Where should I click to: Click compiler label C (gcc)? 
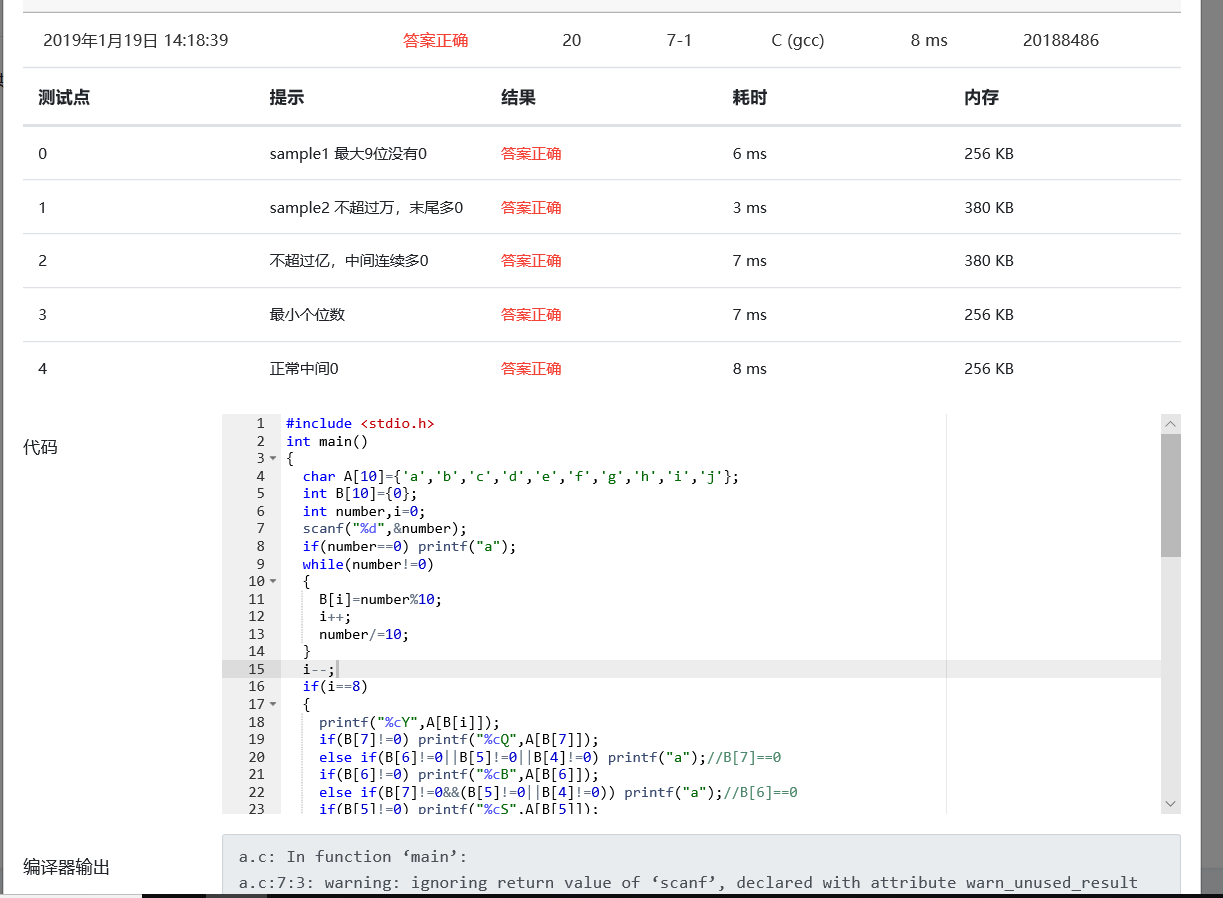tap(798, 41)
